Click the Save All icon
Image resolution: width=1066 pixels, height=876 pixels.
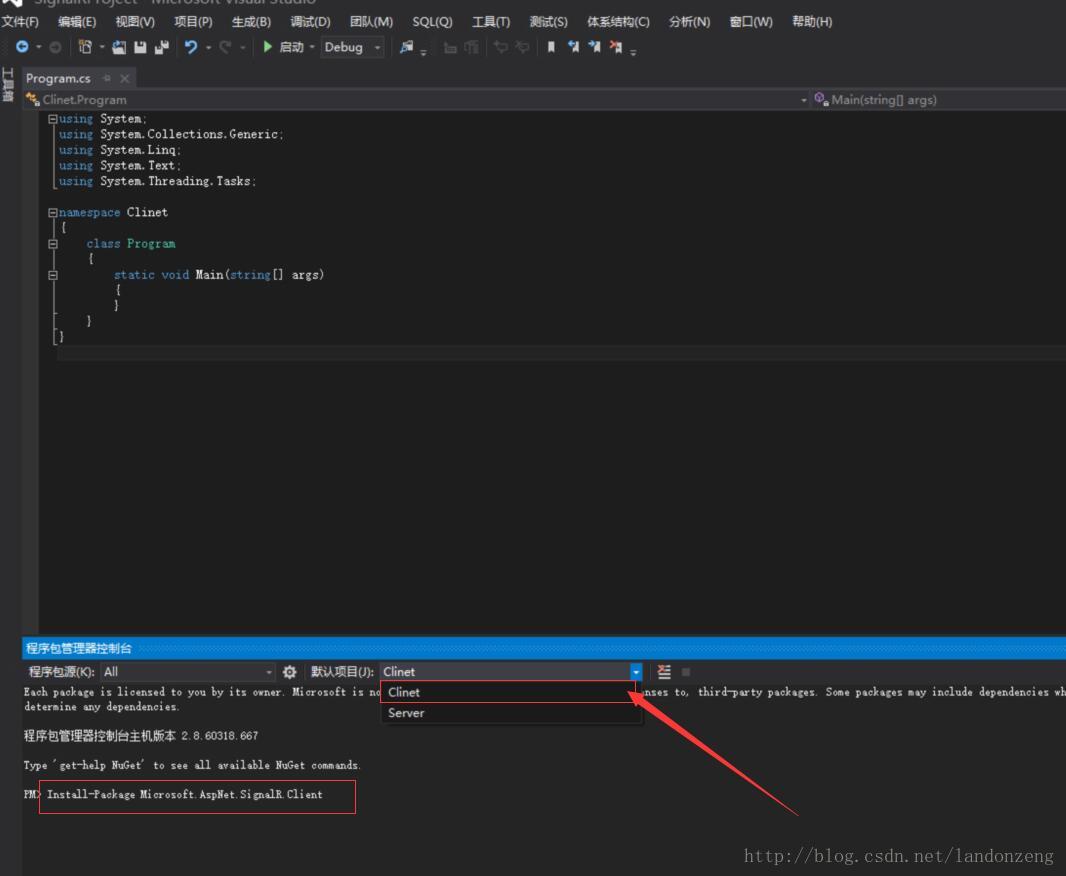click(161, 47)
